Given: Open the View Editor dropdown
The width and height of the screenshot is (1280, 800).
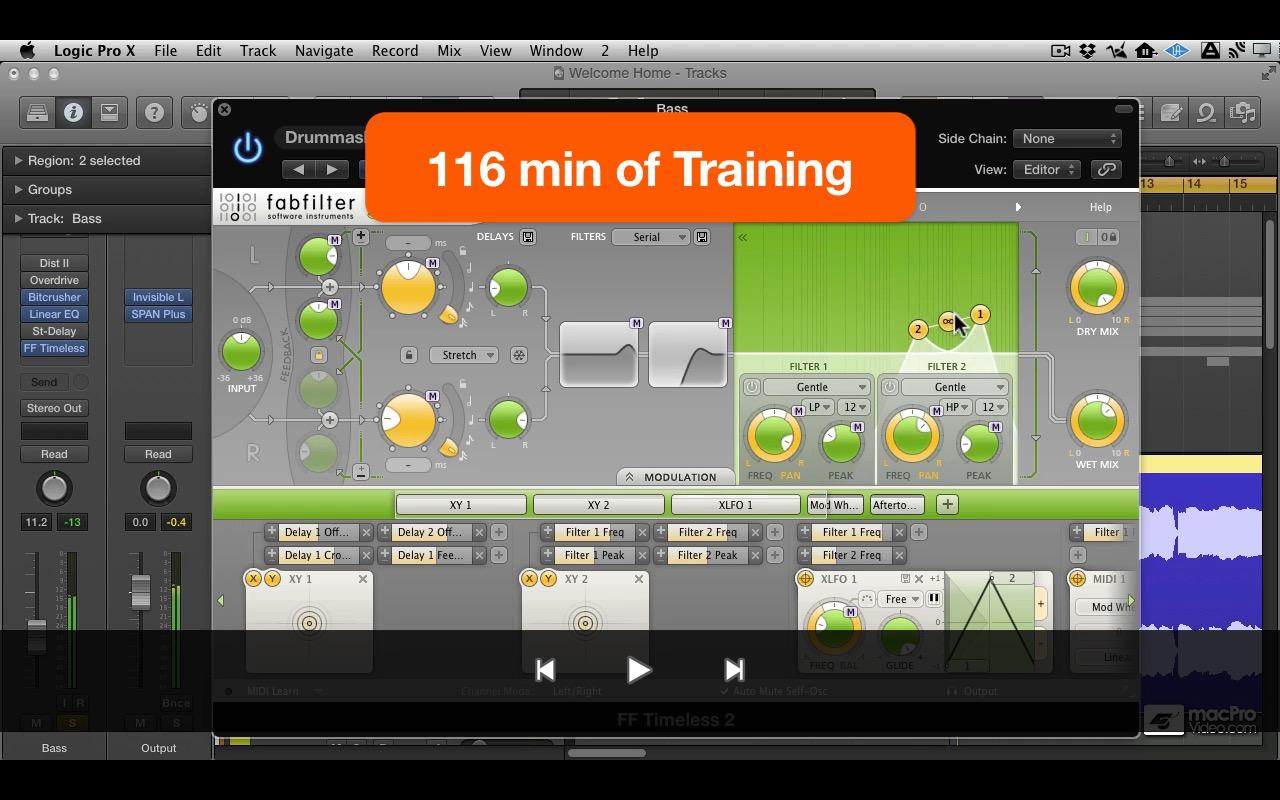Looking at the screenshot, I should click(1047, 170).
